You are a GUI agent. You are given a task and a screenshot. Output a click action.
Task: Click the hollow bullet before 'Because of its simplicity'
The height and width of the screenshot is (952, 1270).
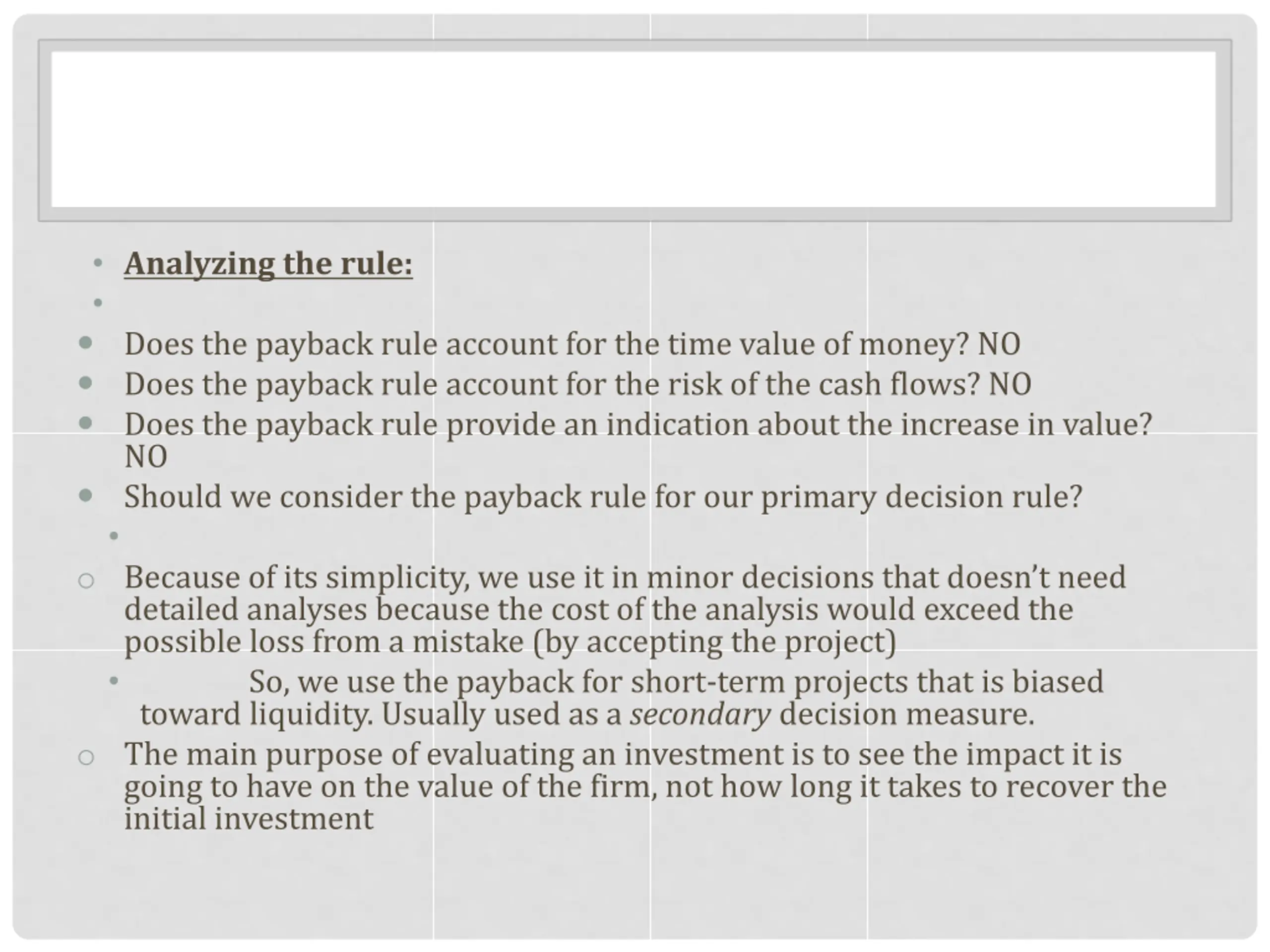pos(86,581)
